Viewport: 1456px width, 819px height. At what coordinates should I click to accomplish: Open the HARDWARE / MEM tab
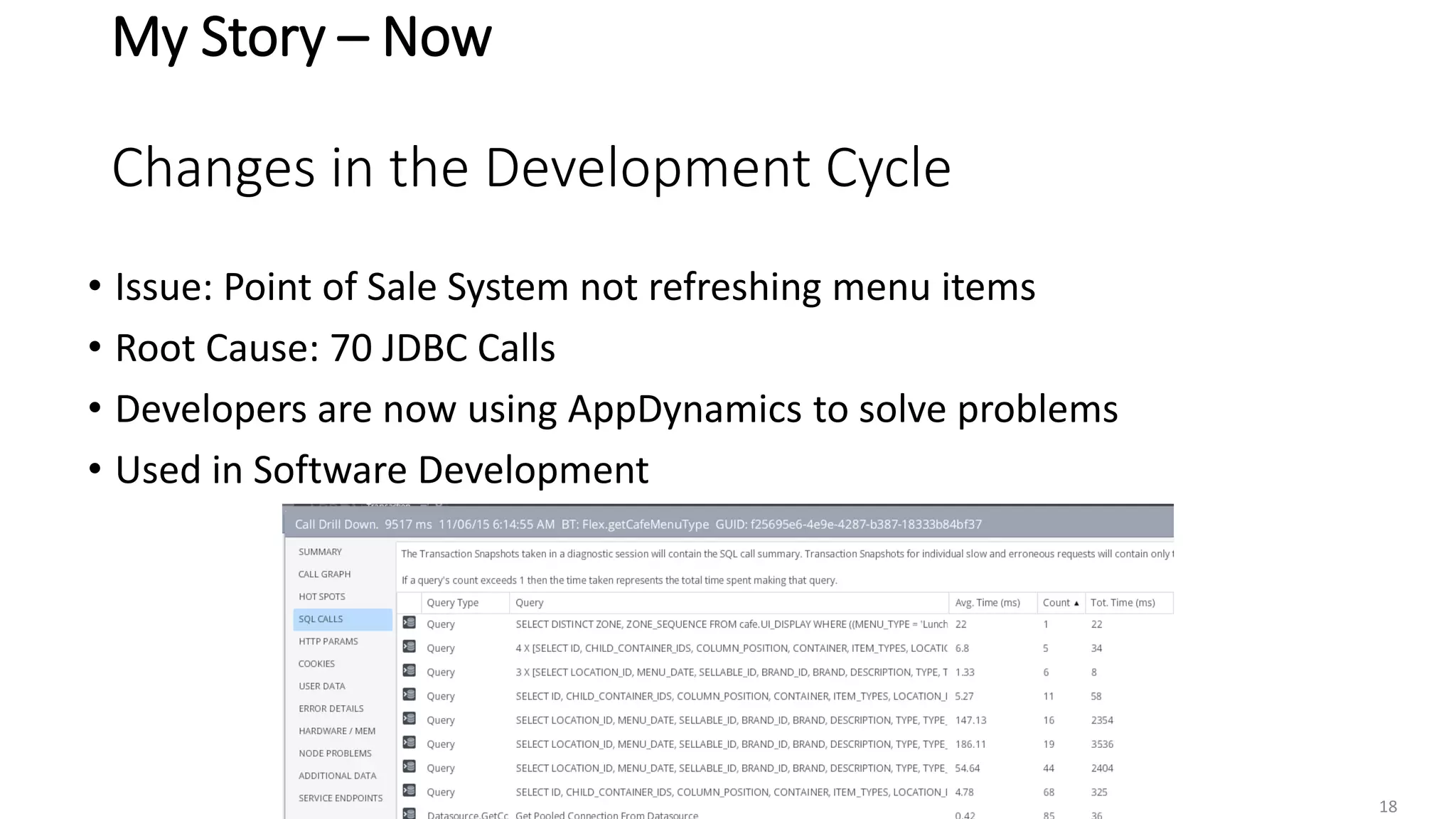[337, 731]
